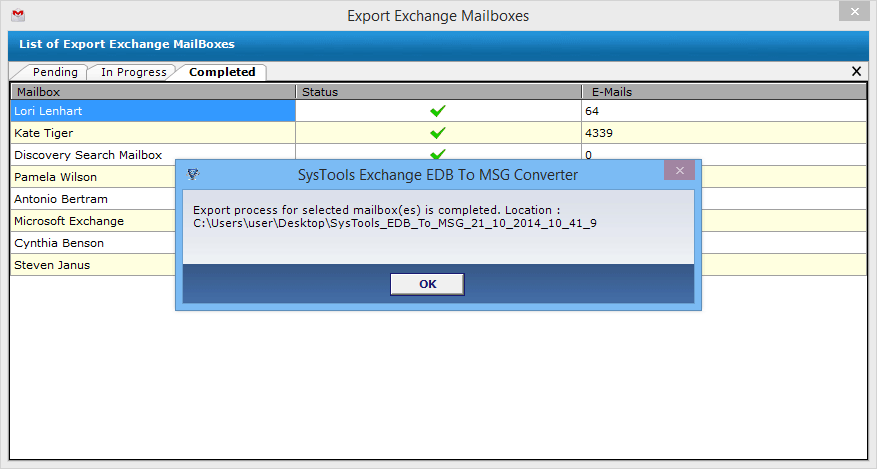Select the Completed tab
Viewport: 877px width, 469px height.
click(x=222, y=72)
